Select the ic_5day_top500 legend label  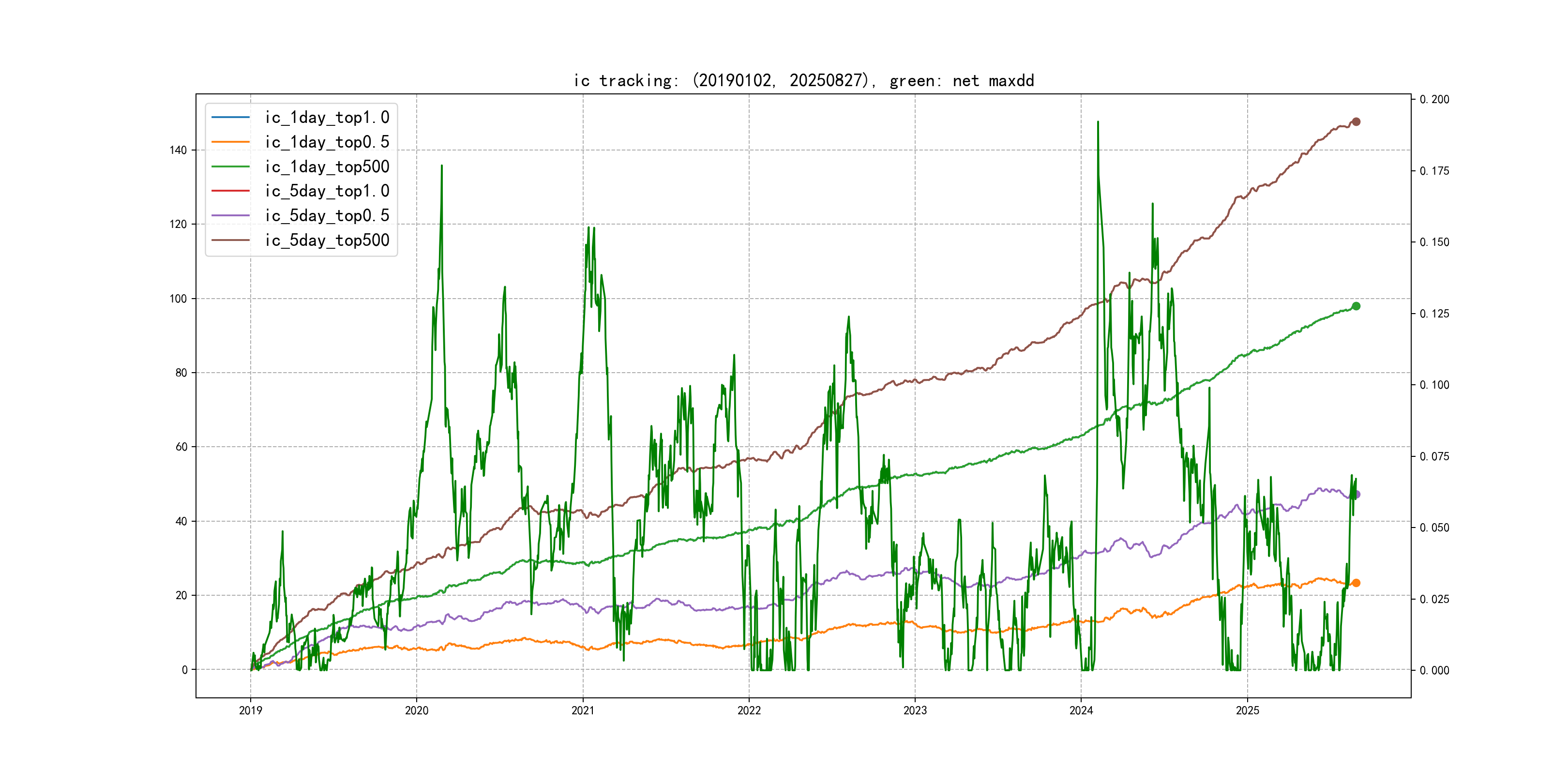click(x=327, y=241)
